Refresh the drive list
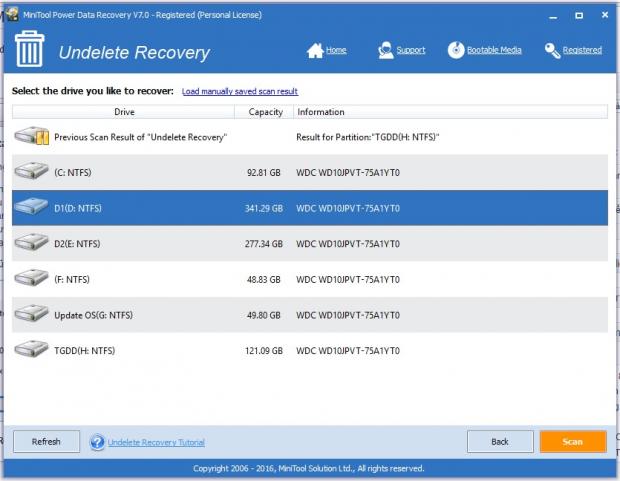This screenshot has width=620, height=481. pyautogui.click(x=46, y=441)
